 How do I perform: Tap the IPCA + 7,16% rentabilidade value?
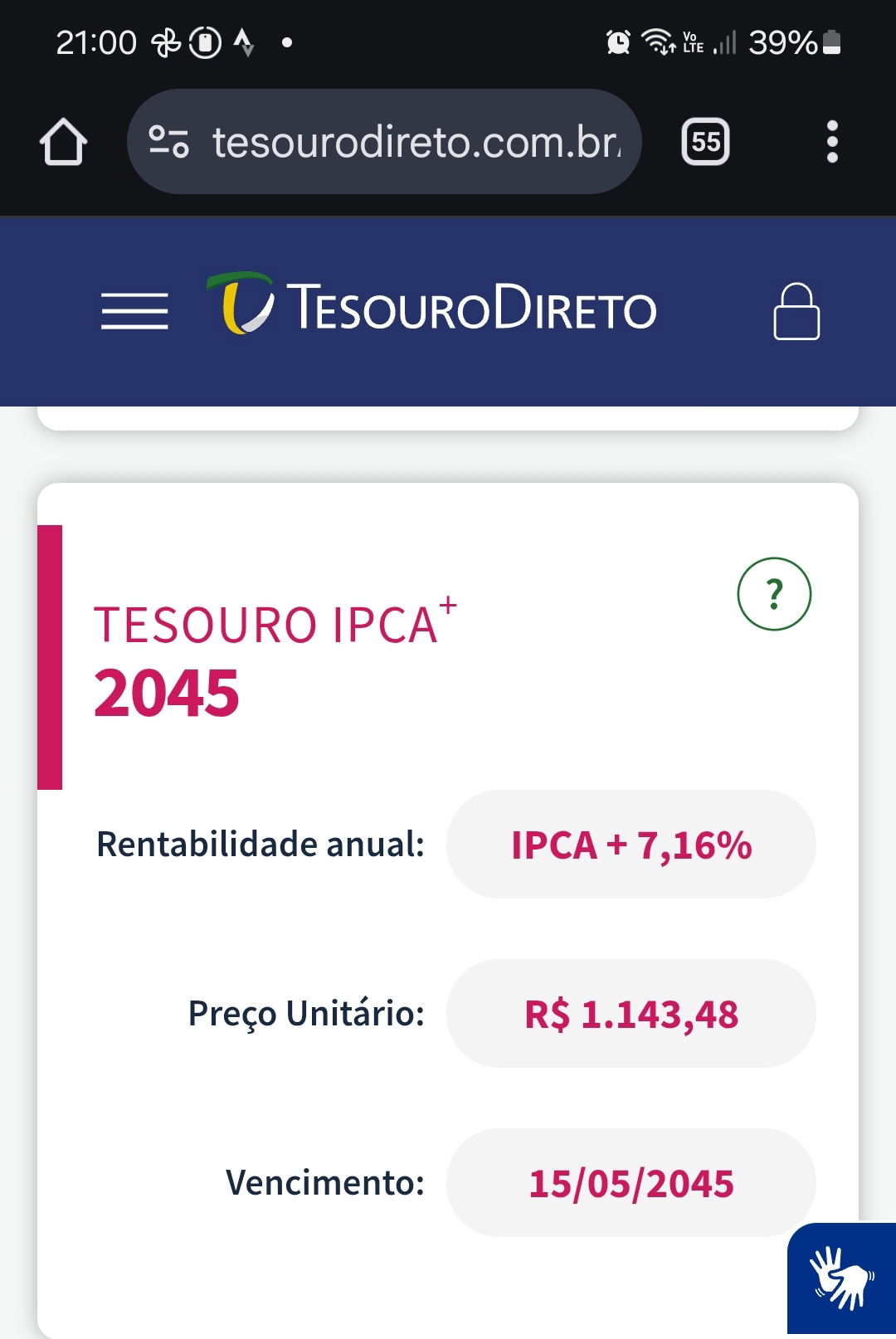(631, 845)
